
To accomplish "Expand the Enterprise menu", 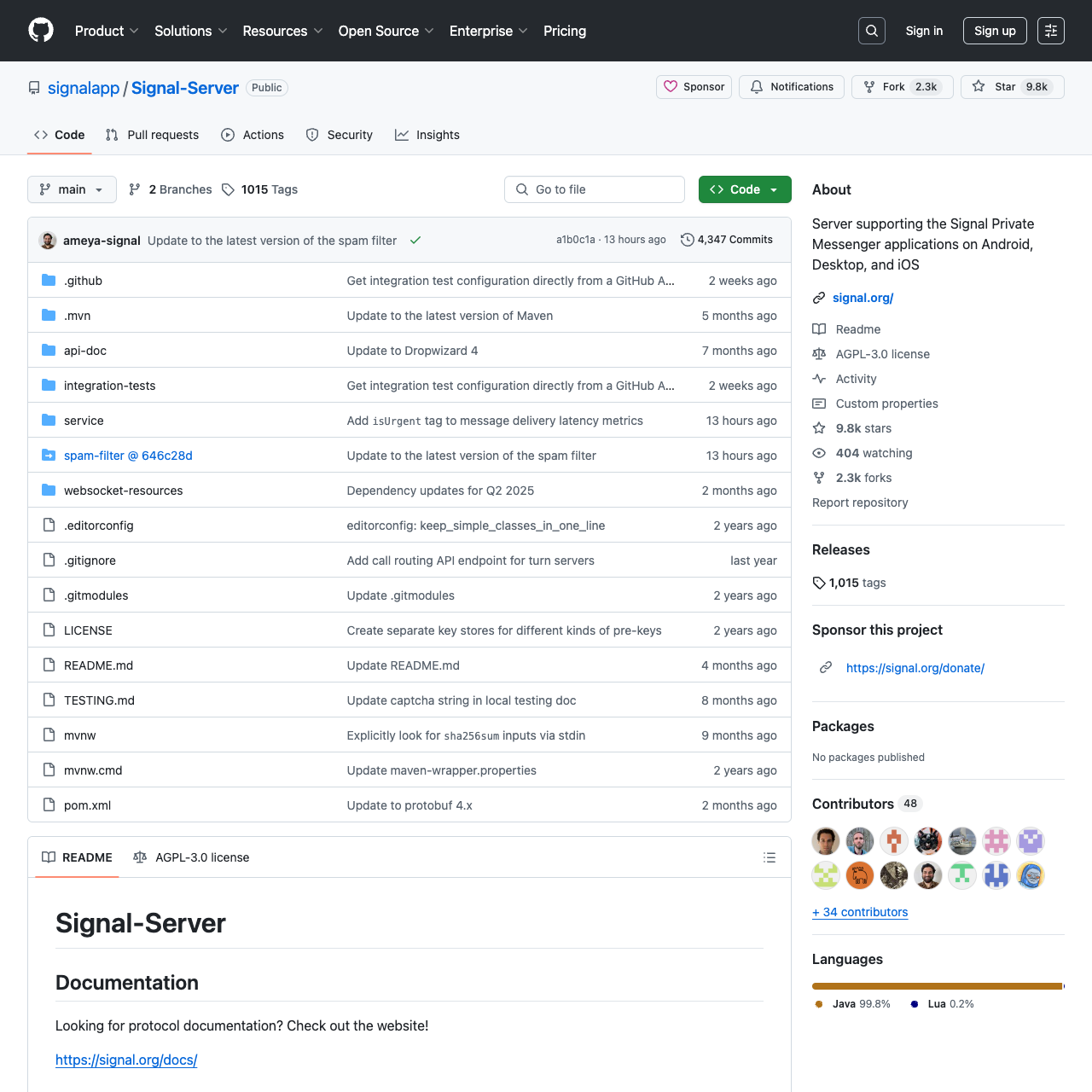I will coord(489,31).
